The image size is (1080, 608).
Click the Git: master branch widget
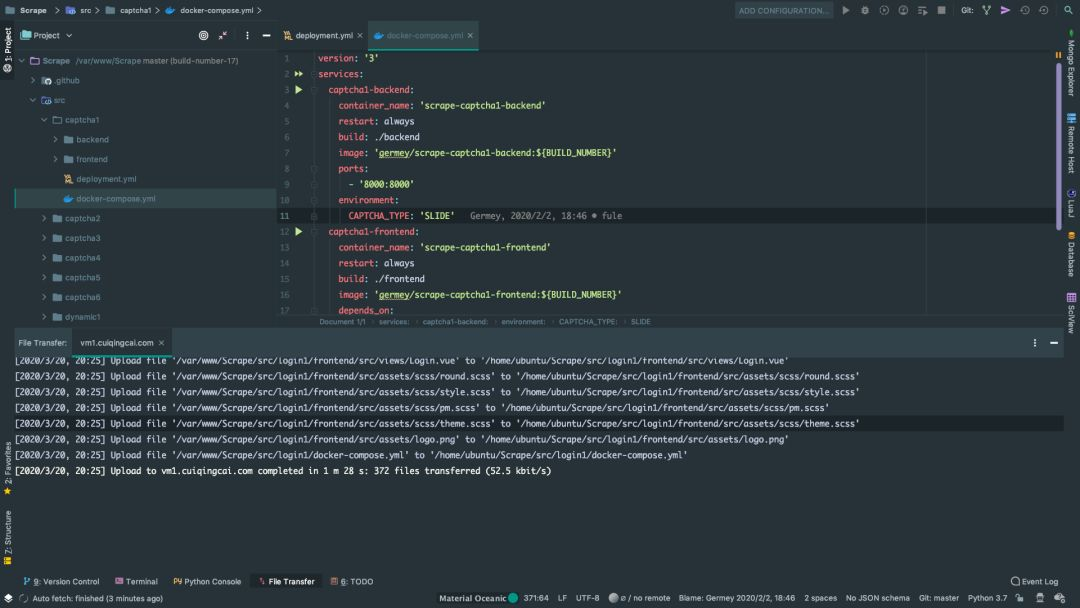click(938, 598)
